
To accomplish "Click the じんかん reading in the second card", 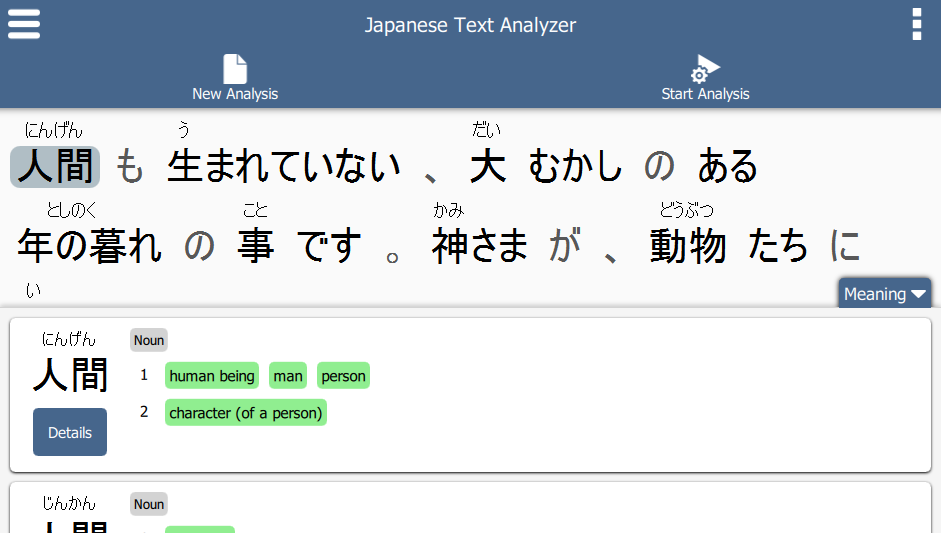I will [68, 503].
